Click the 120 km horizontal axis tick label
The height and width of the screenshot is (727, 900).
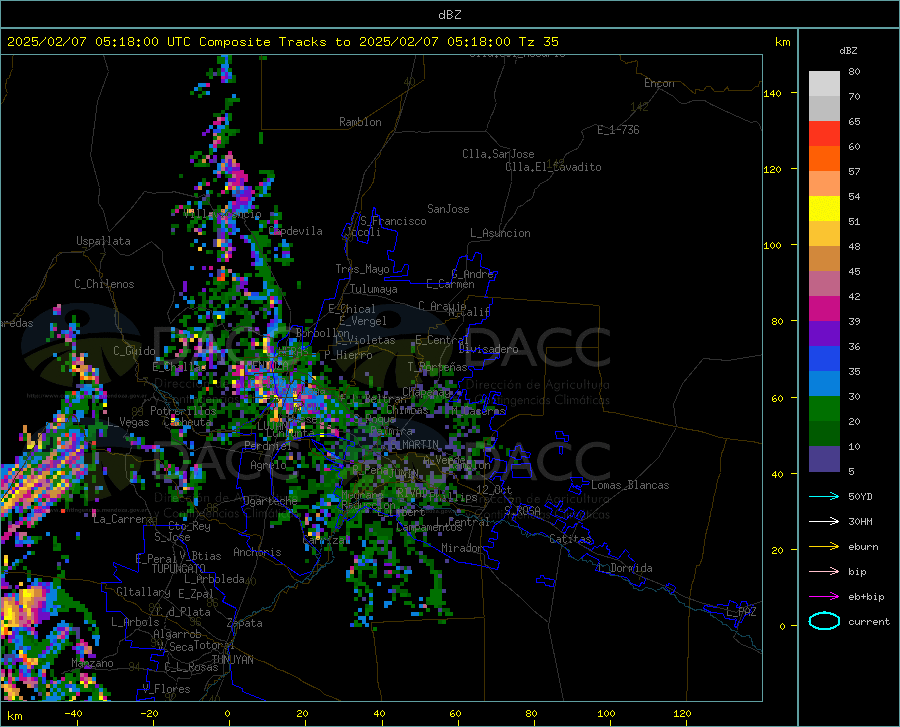[682, 714]
